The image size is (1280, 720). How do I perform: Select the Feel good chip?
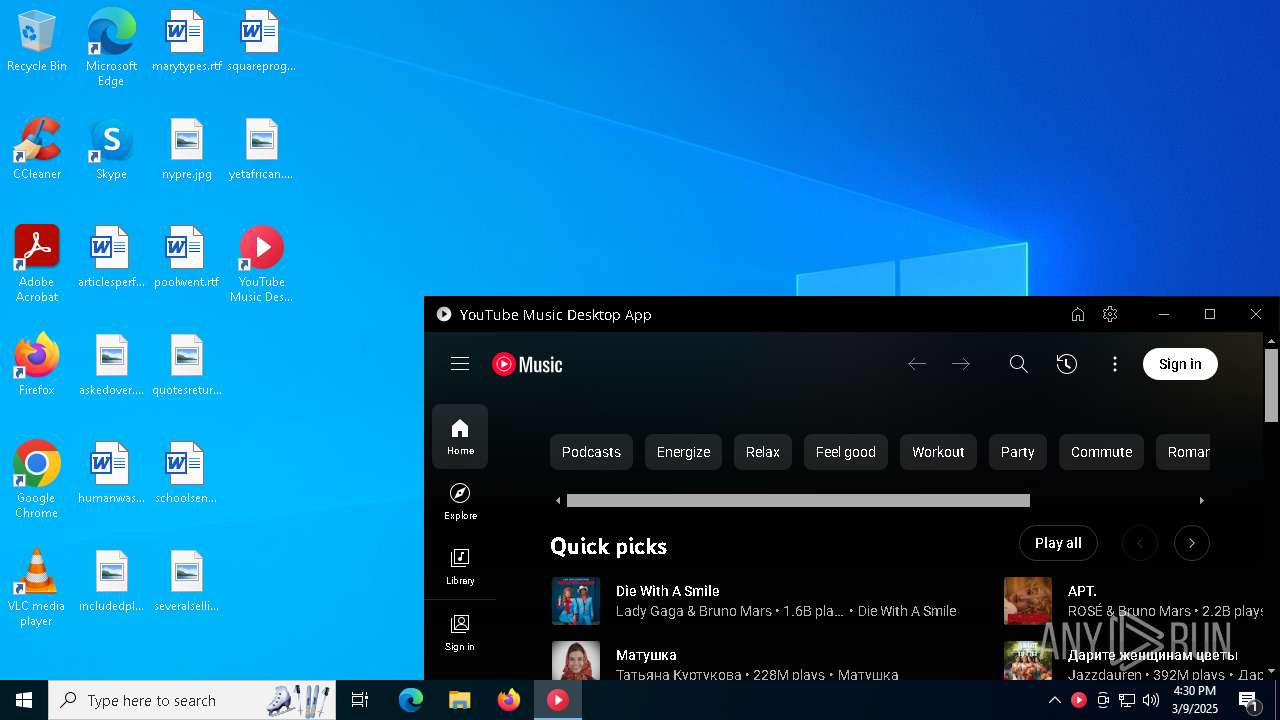click(x=846, y=452)
